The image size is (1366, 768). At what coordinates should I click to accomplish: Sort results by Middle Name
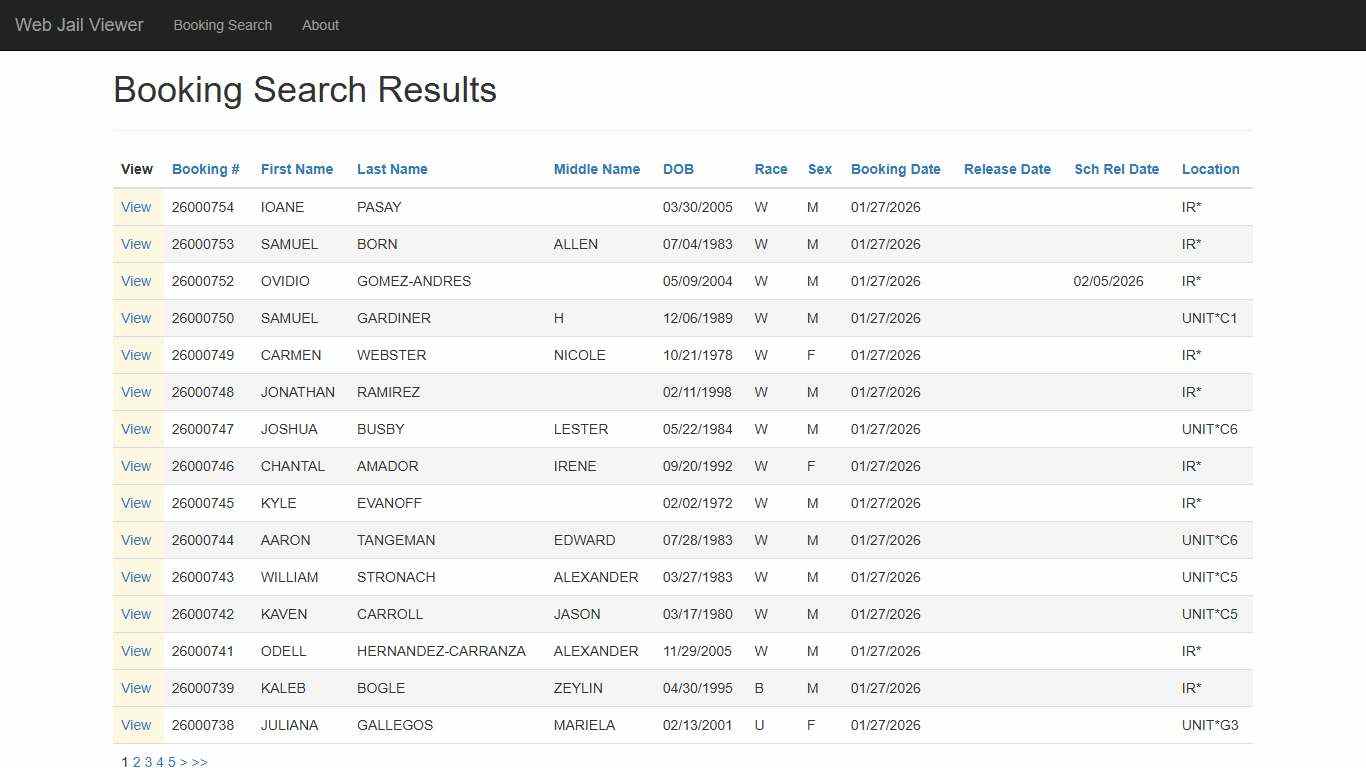[x=596, y=169]
